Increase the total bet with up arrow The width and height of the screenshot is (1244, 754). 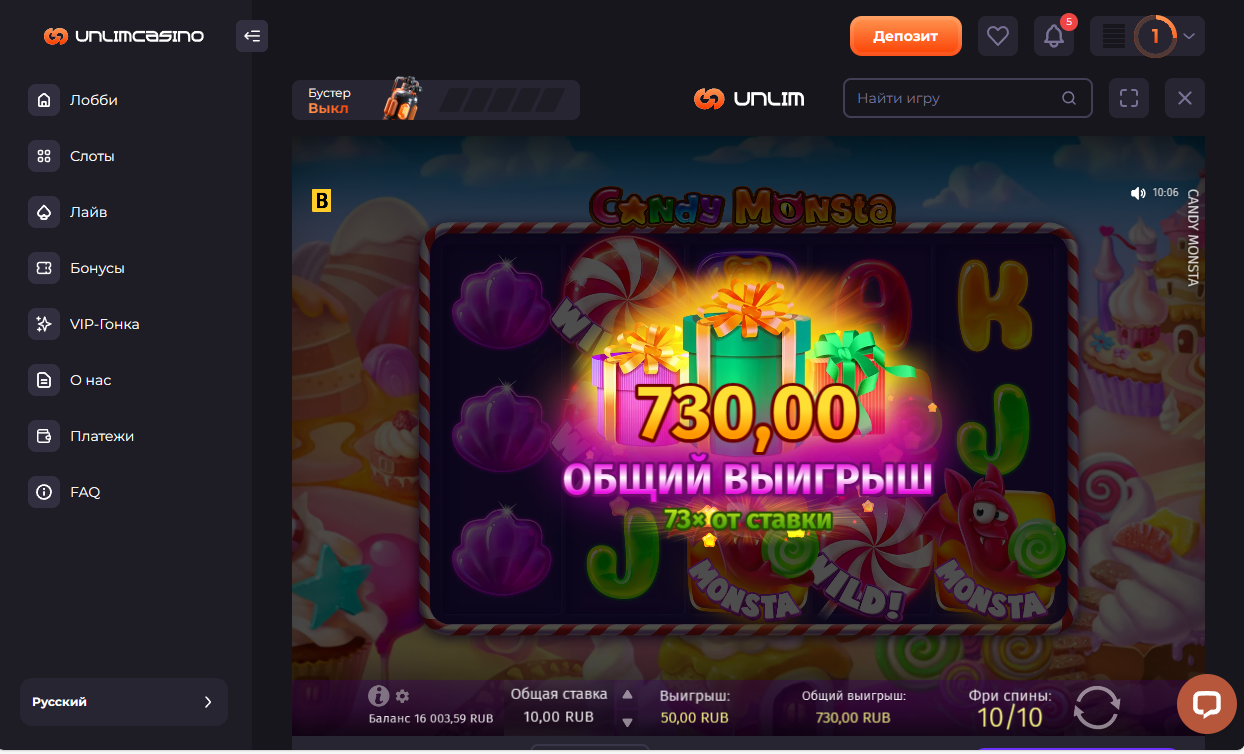pyautogui.click(x=628, y=694)
